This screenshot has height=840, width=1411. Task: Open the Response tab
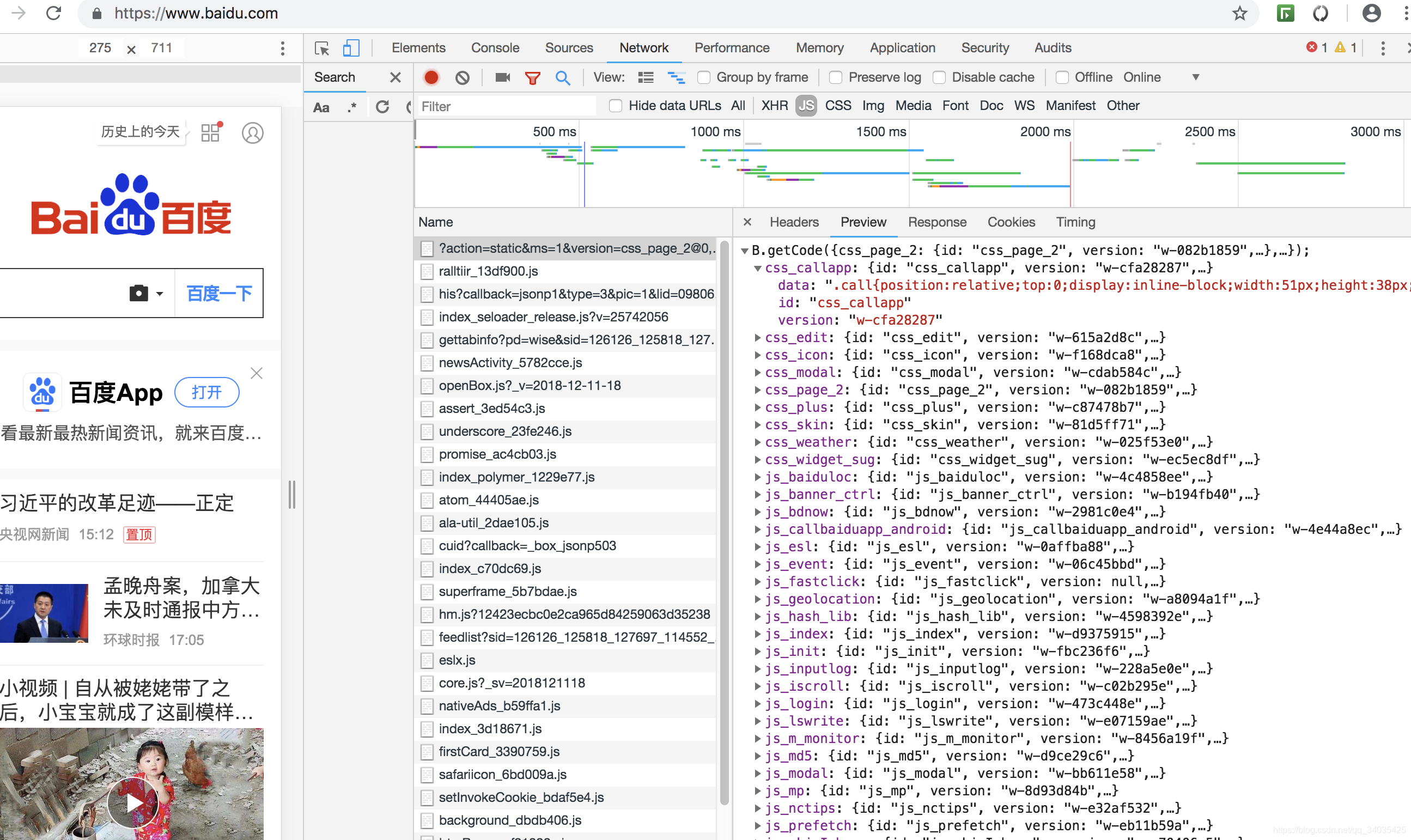point(936,222)
